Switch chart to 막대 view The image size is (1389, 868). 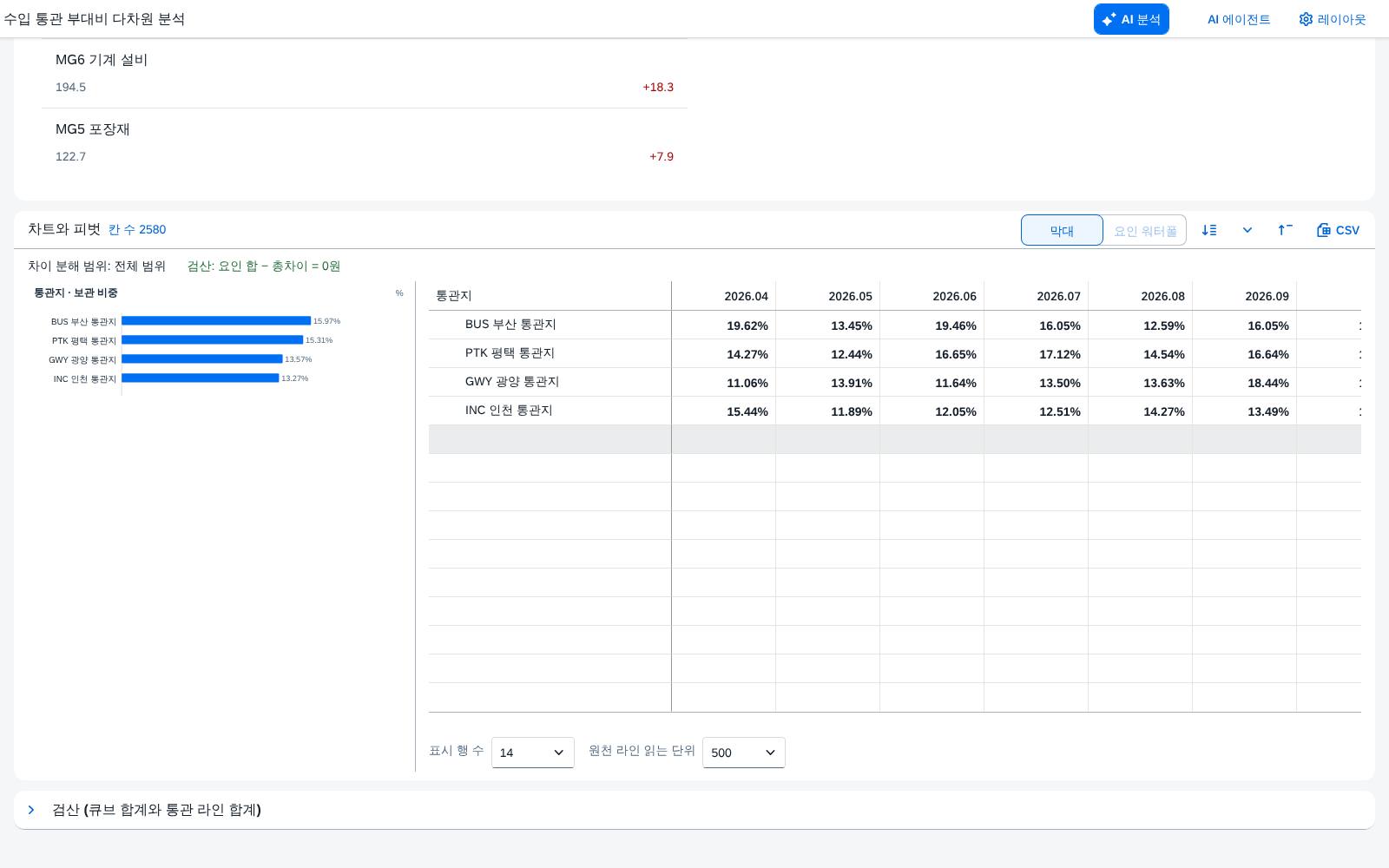click(1062, 230)
